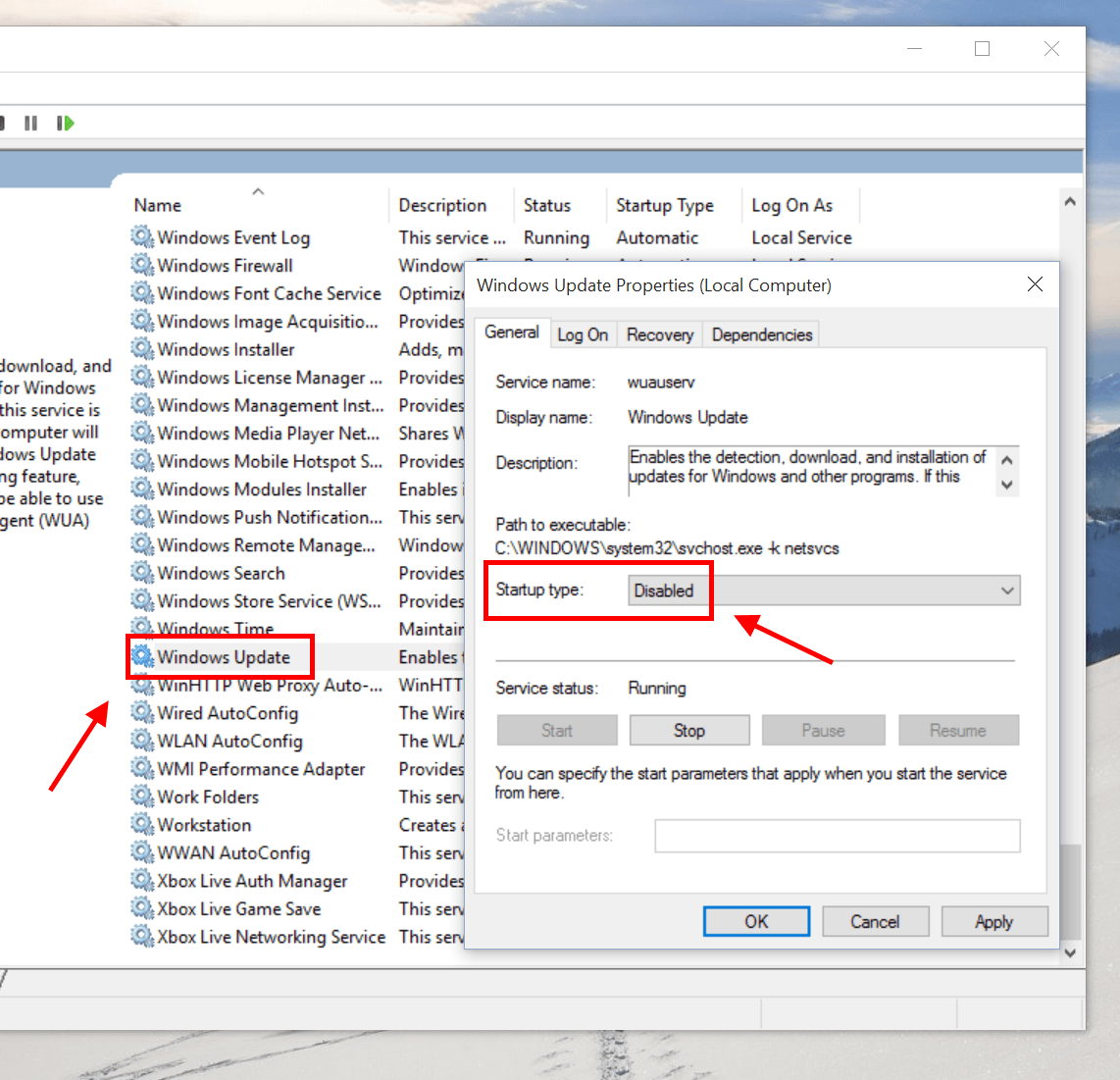1120x1080 pixels.
Task: Click the executable path text
Action: (667, 548)
